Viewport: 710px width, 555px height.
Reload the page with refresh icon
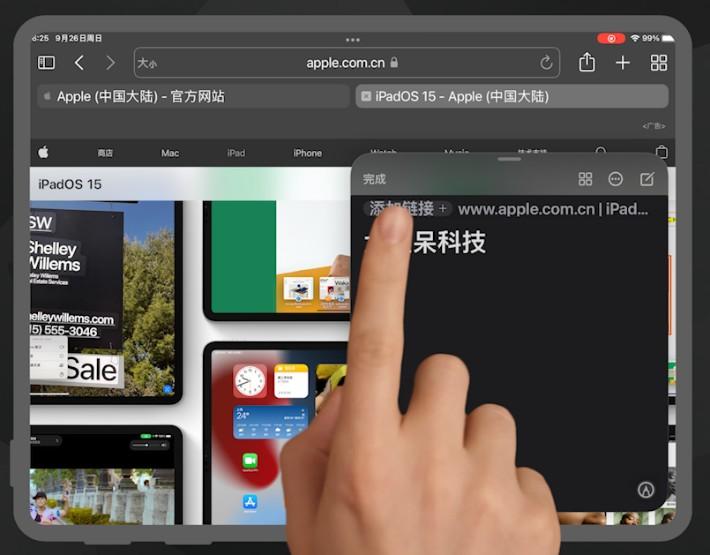[546, 62]
